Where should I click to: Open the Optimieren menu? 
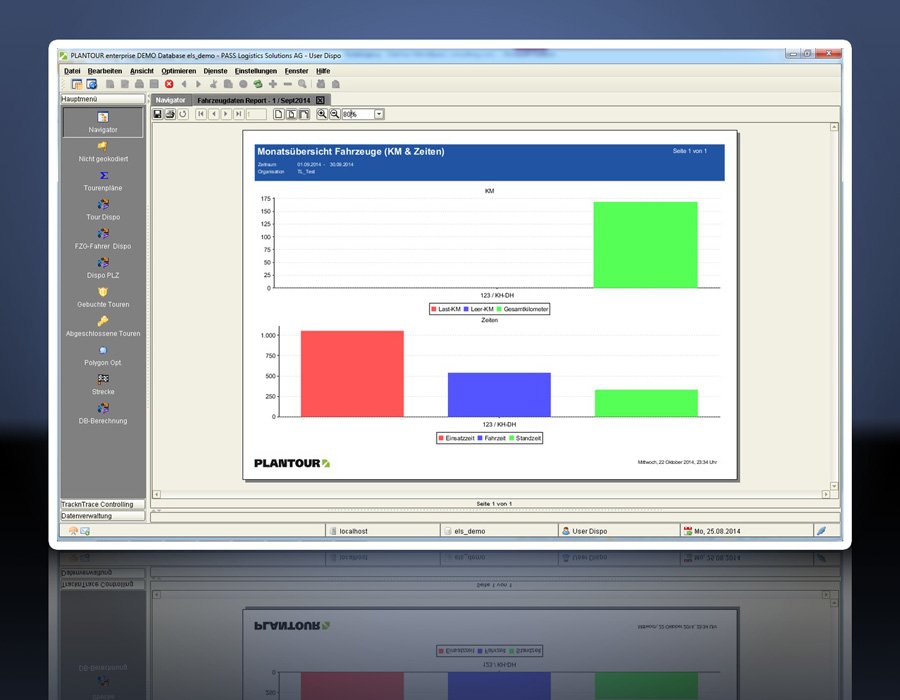click(179, 71)
